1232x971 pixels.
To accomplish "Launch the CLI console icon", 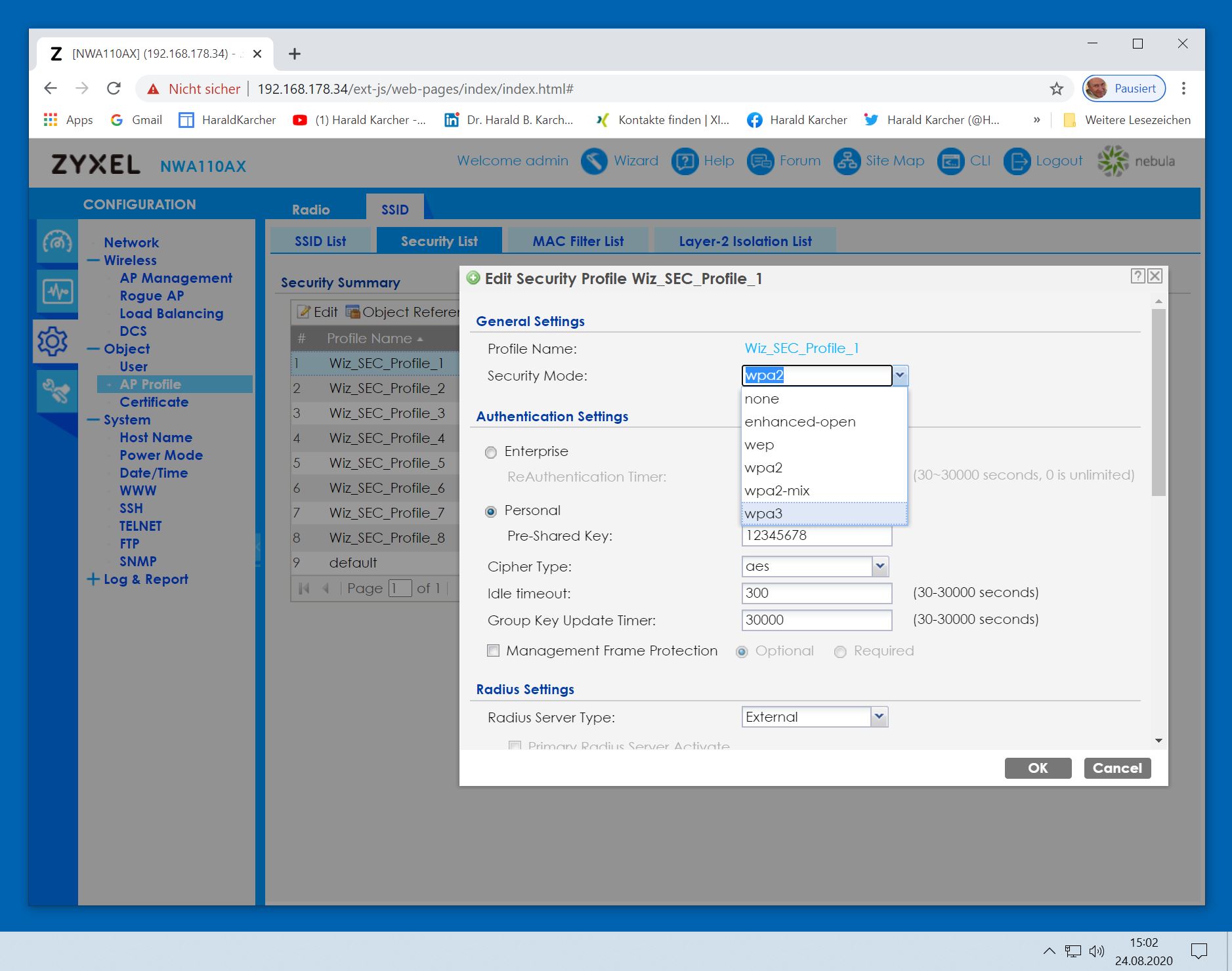I will (950, 161).
